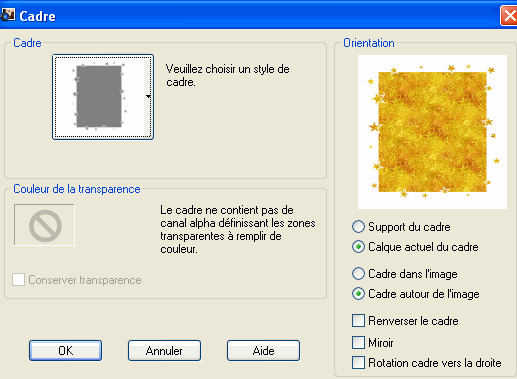Close the Cadre dialog window
Image resolution: width=517 pixels, height=379 pixels.
(509, 16)
